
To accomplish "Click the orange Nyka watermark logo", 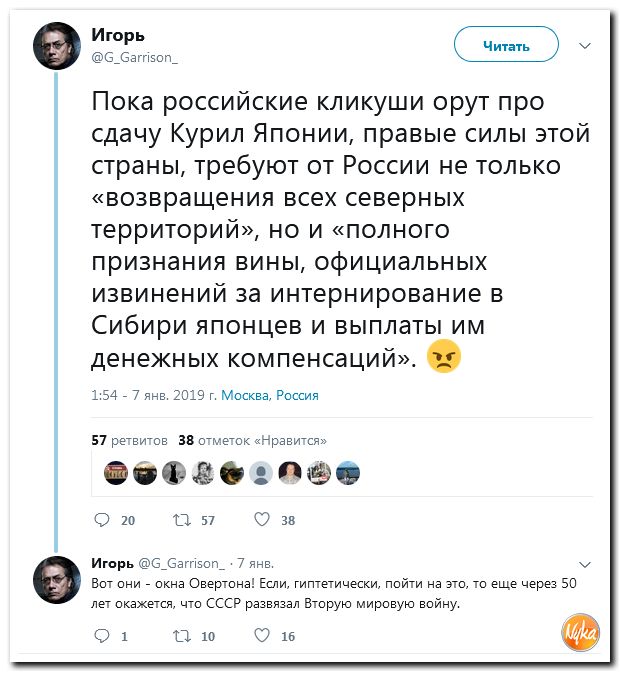I will click(x=580, y=633).
